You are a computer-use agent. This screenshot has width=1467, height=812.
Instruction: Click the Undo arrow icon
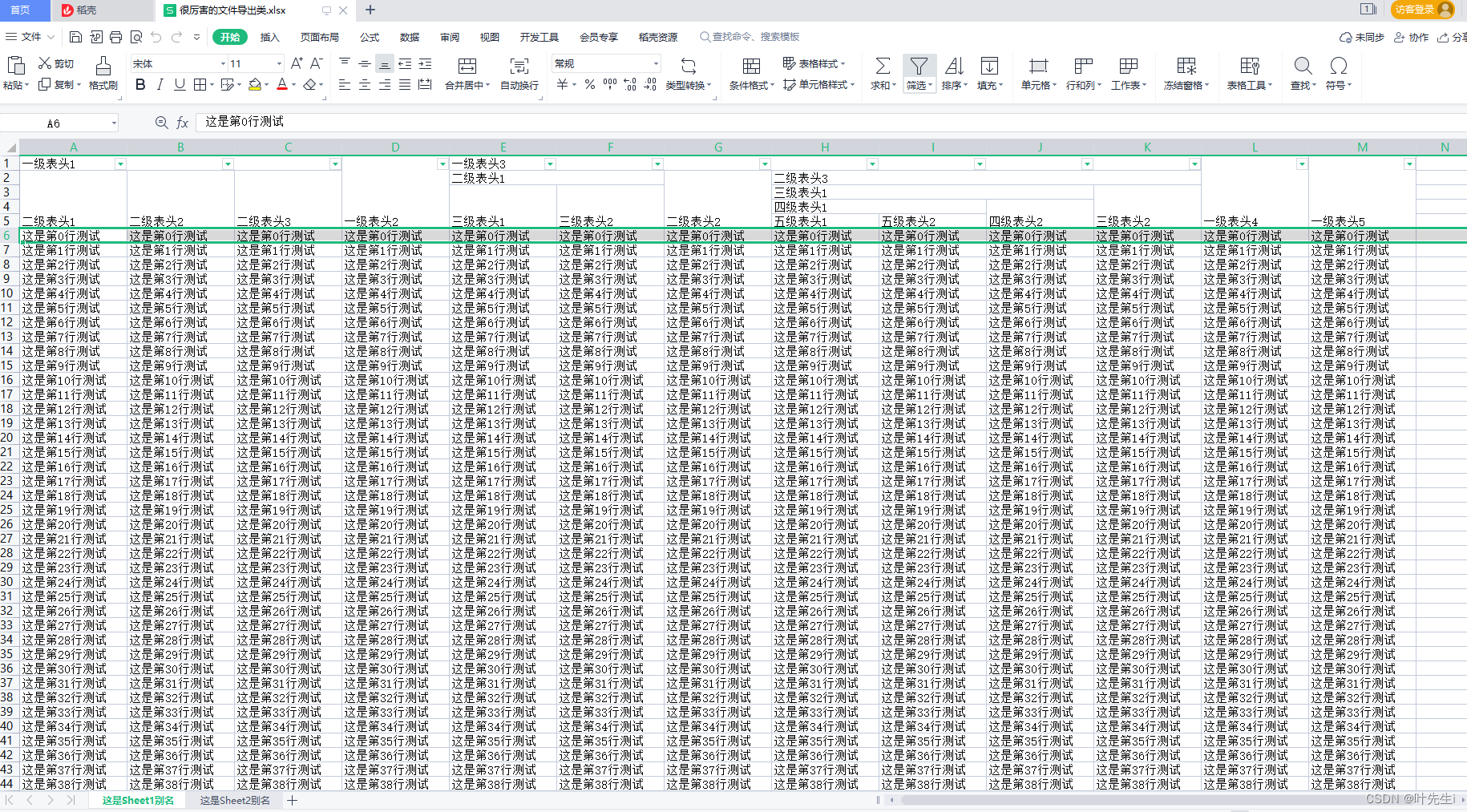pyautogui.click(x=156, y=37)
